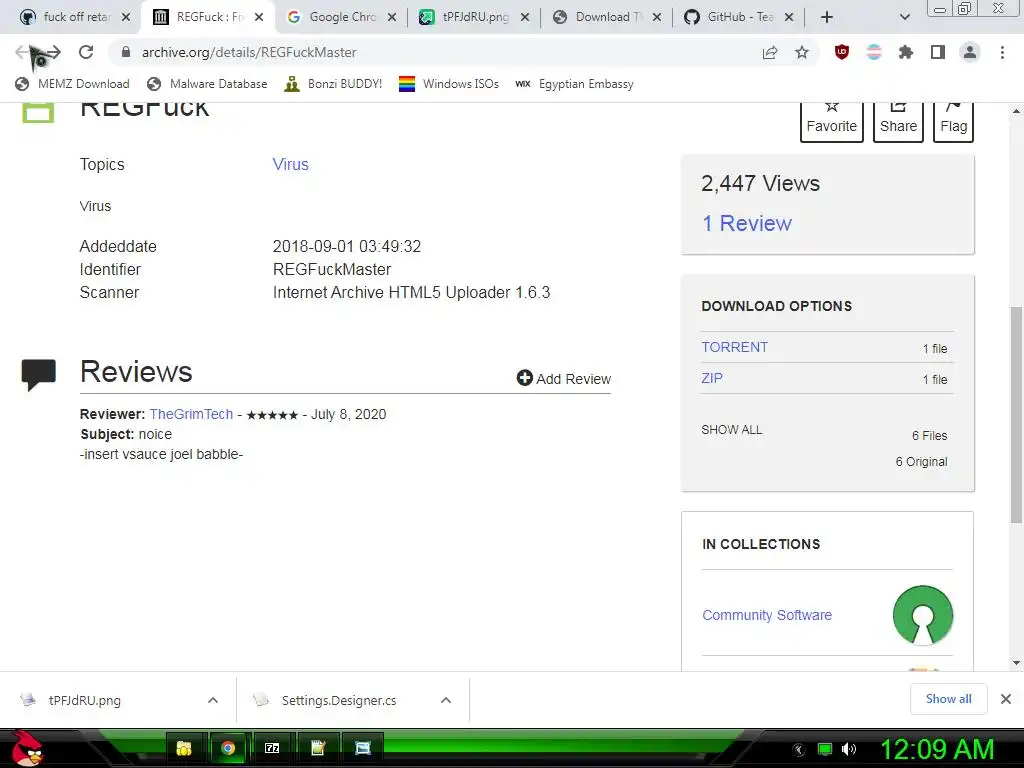1024x768 pixels.
Task: Click the page vertical scrollbar thumb
Action: pyautogui.click(x=1016, y=415)
